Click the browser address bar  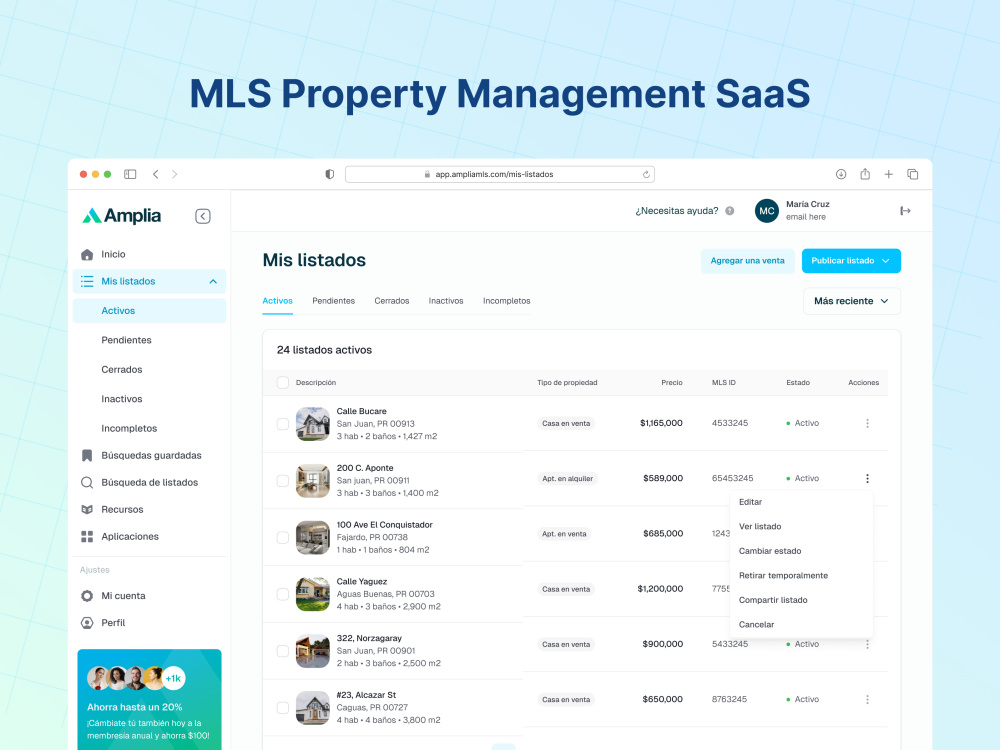tap(499, 174)
